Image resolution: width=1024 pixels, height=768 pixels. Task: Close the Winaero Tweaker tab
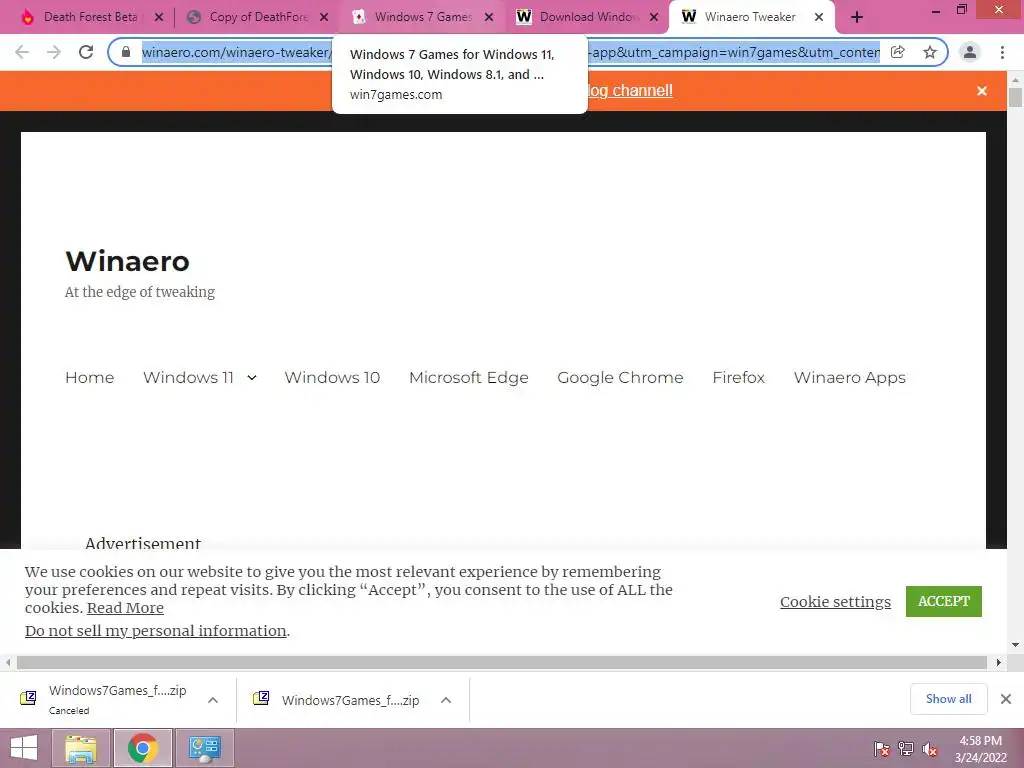click(819, 18)
